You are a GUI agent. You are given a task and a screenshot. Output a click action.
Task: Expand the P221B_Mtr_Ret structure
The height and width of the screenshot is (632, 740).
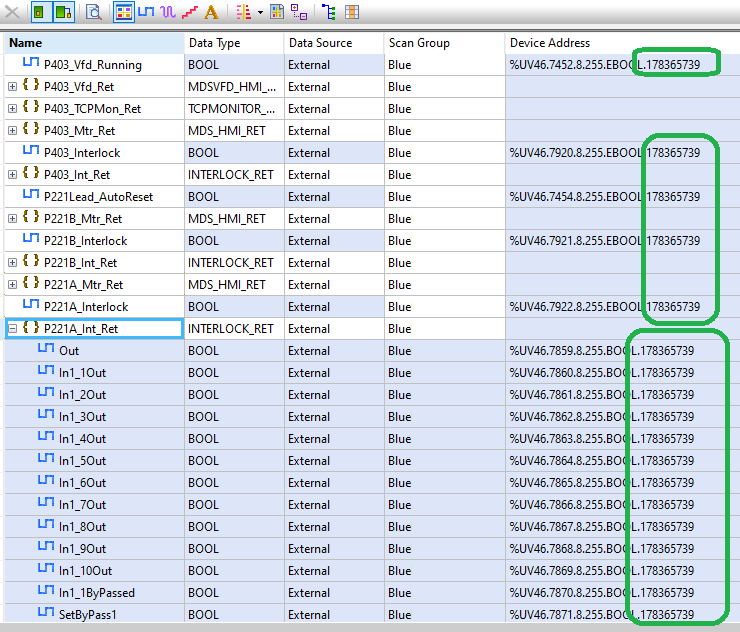(13, 219)
